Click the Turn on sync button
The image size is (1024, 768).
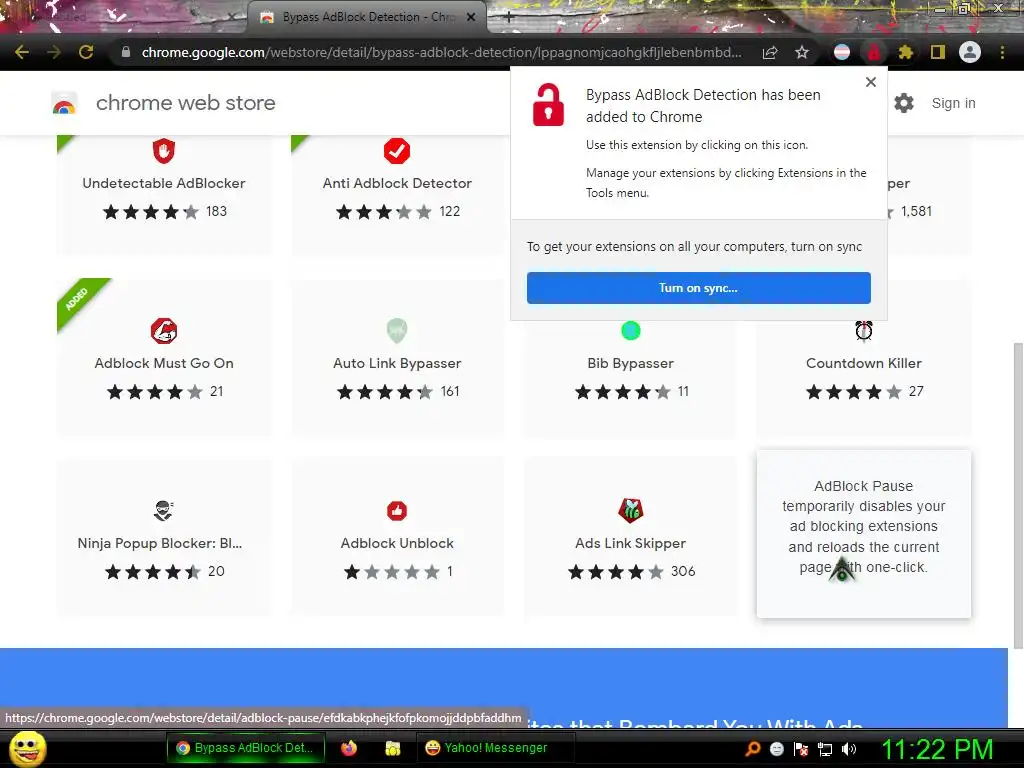(699, 288)
